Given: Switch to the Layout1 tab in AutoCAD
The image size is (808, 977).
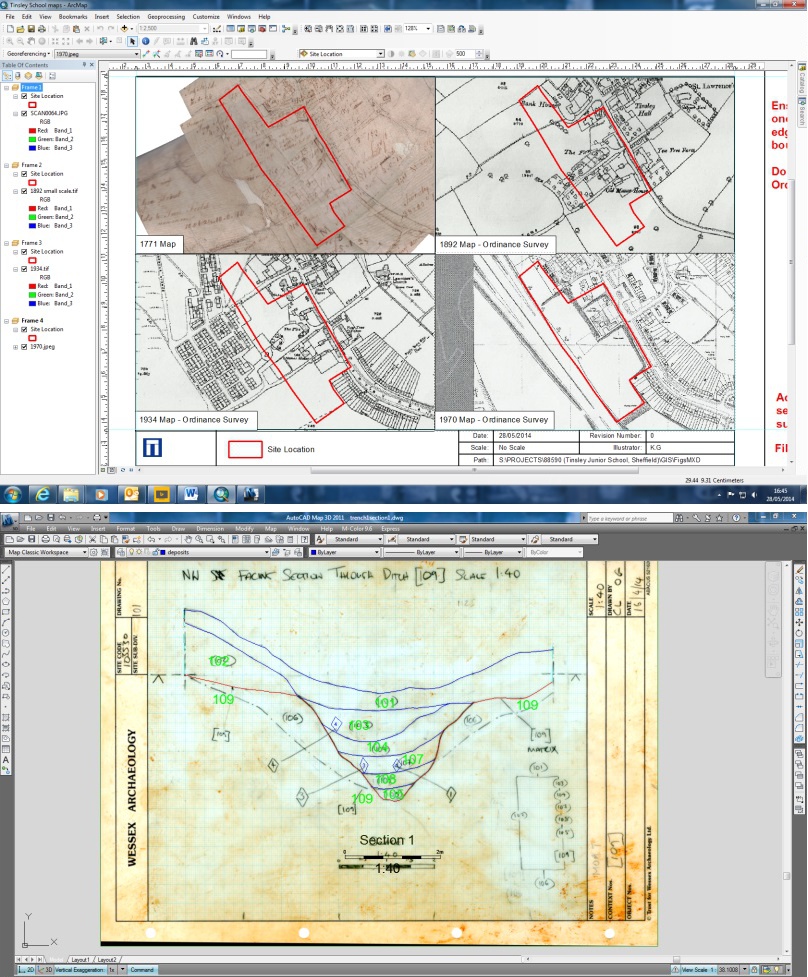Looking at the screenshot, I should (78, 958).
